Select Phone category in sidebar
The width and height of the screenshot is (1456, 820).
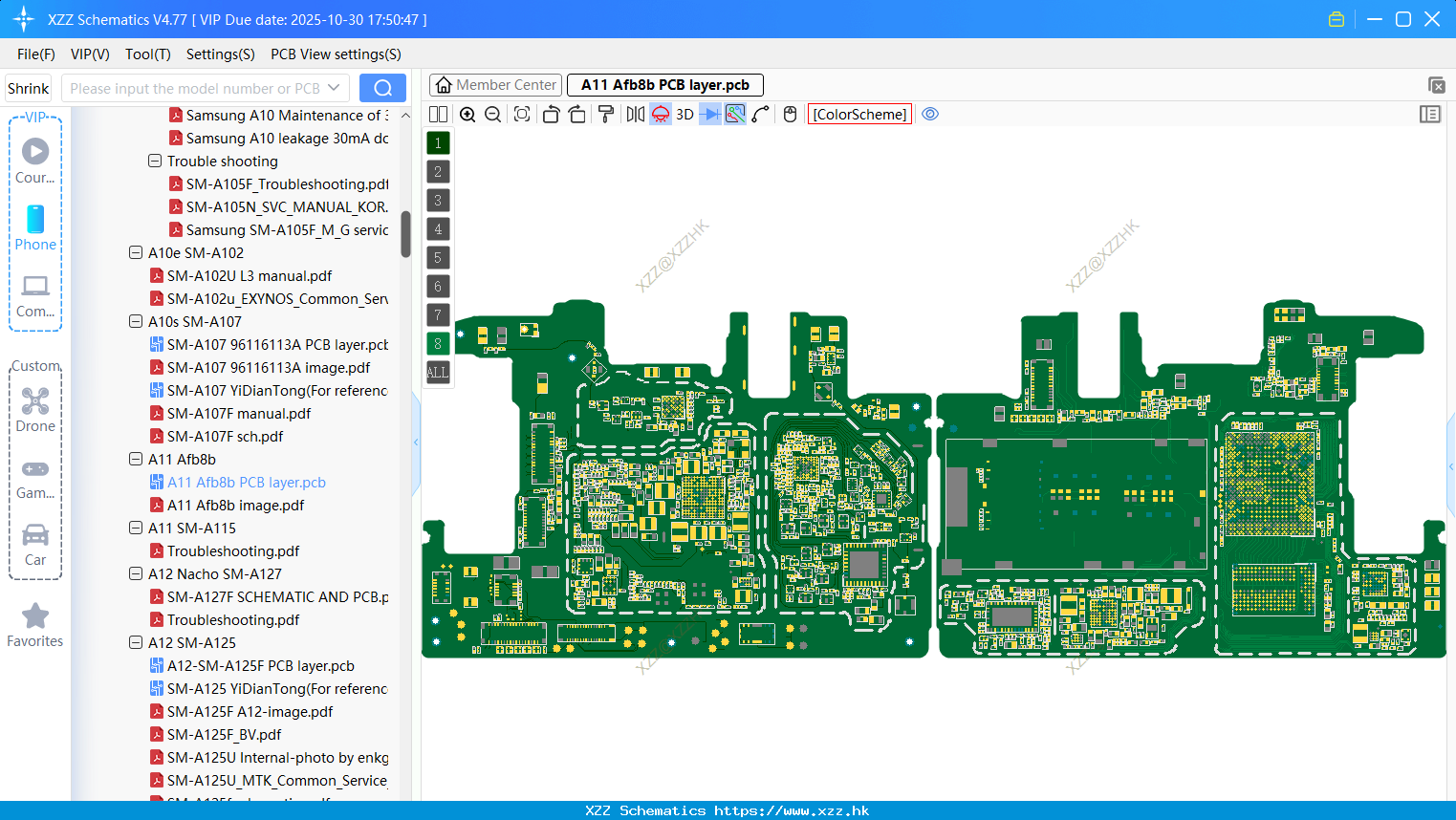tap(35, 227)
